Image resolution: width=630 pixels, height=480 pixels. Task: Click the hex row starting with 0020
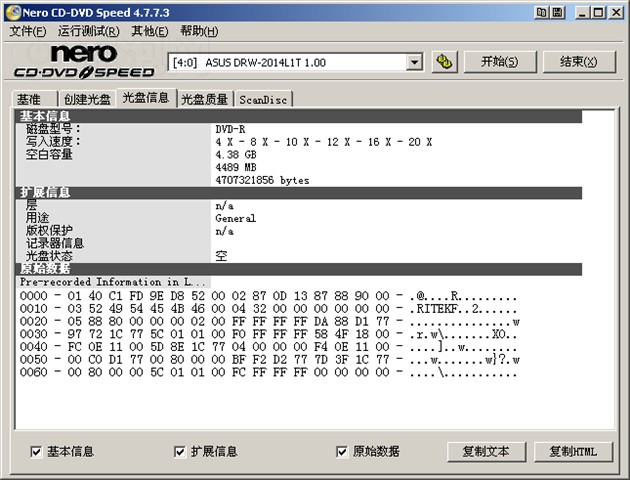click(x=269, y=322)
